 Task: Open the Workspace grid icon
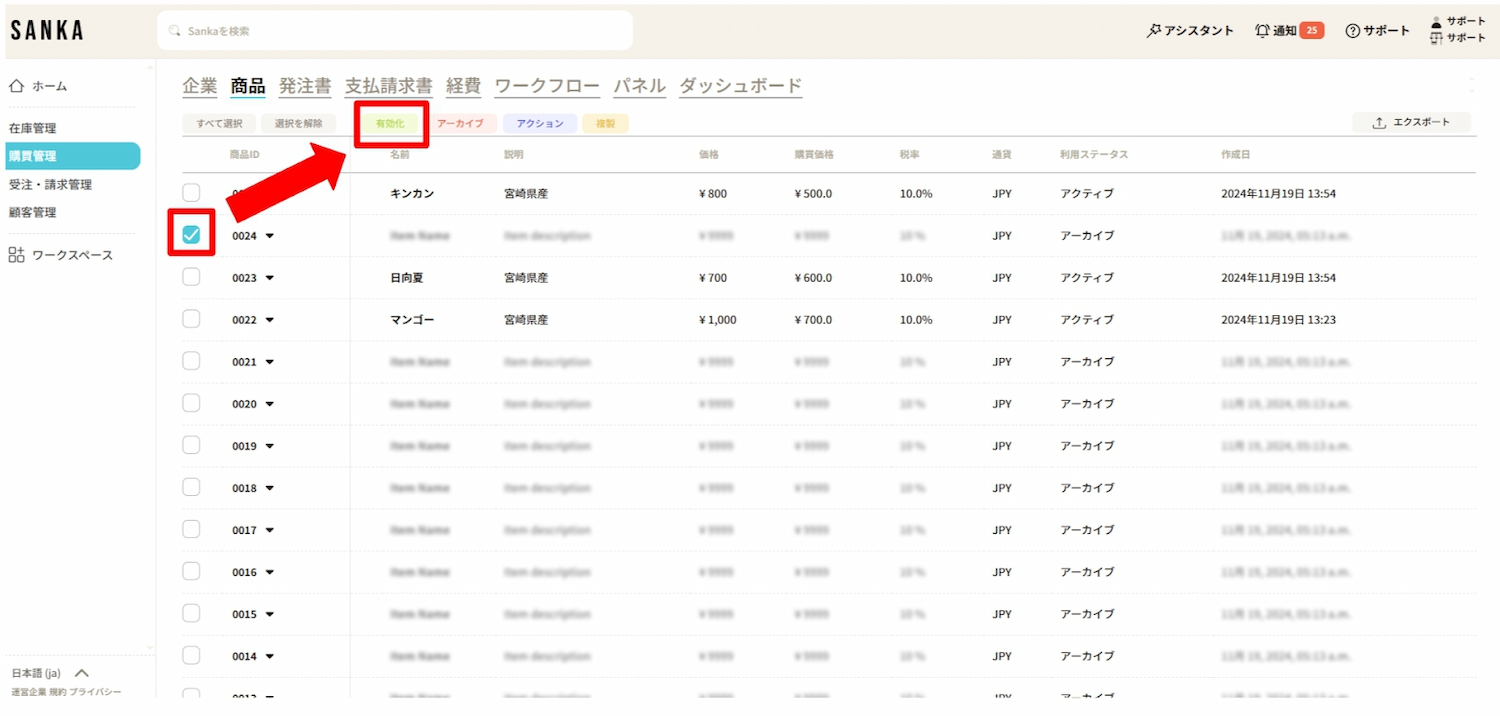[16, 255]
